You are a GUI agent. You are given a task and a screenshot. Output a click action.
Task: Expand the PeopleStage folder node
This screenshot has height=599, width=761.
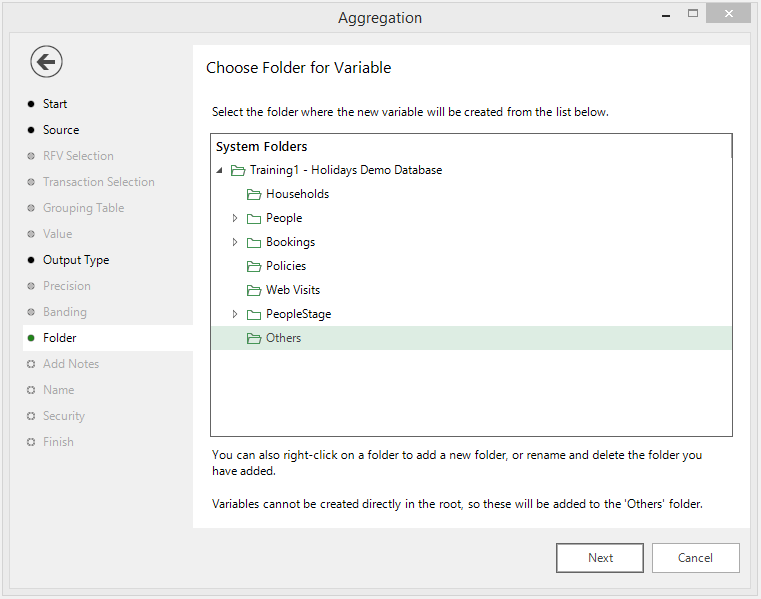pos(235,315)
